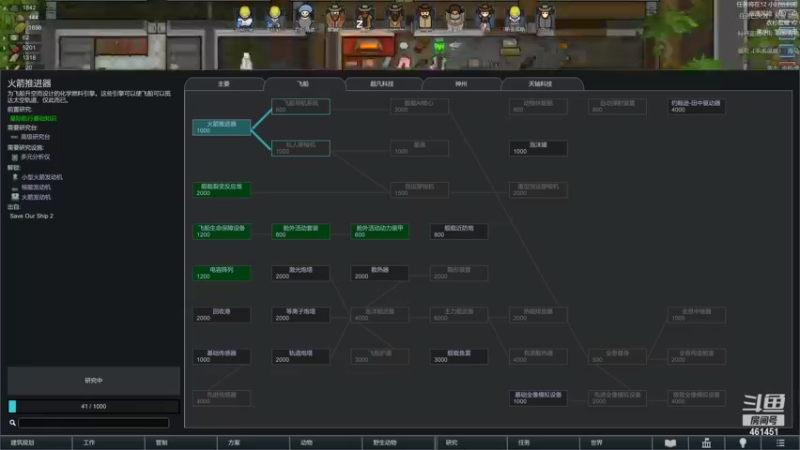Click the 41 / 1000 research progress bar

(93, 406)
